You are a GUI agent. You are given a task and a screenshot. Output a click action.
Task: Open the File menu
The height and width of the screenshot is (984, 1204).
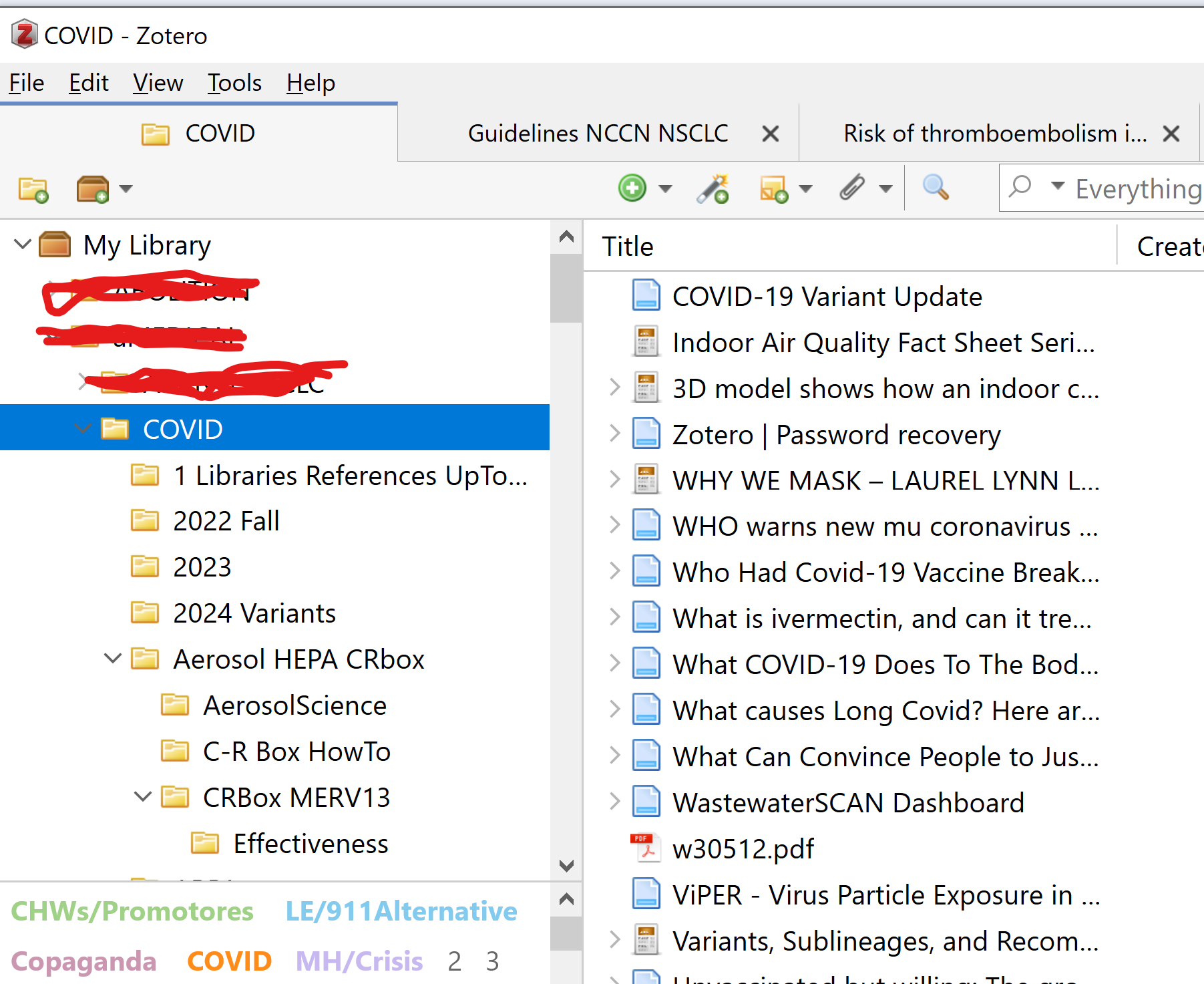tap(27, 83)
